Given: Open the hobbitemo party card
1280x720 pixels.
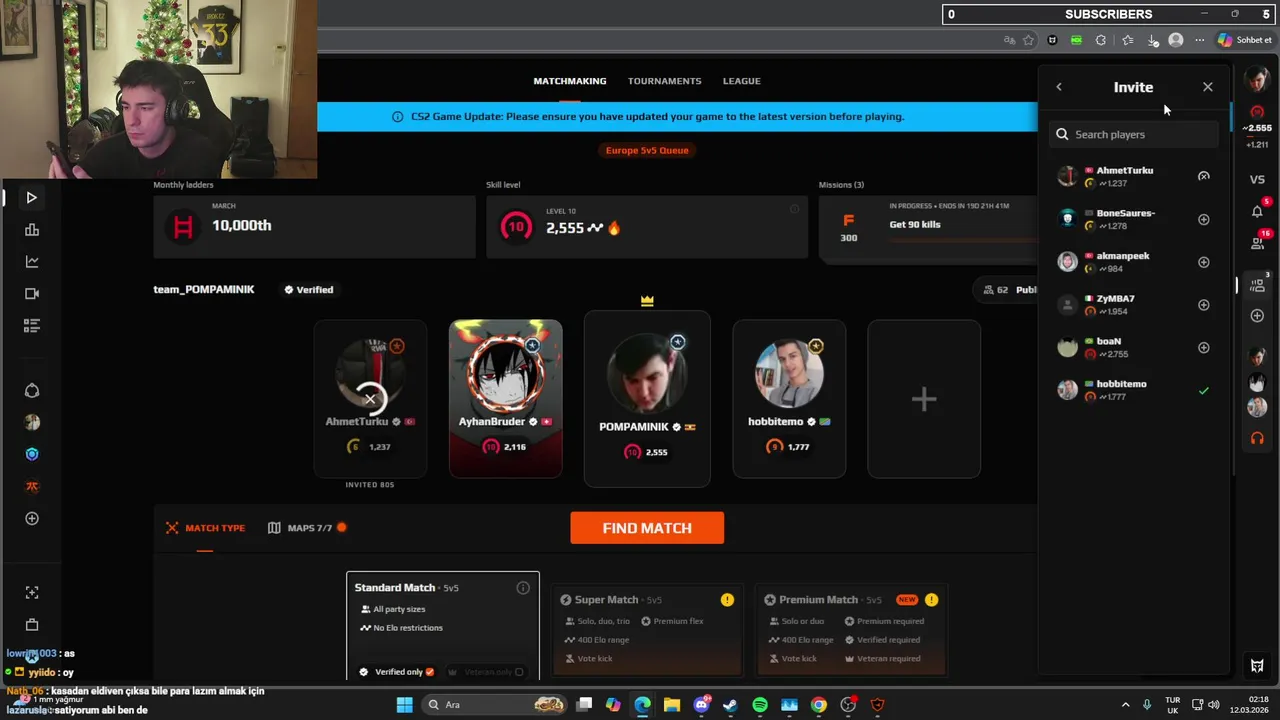Looking at the screenshot, I should [789, 399].
